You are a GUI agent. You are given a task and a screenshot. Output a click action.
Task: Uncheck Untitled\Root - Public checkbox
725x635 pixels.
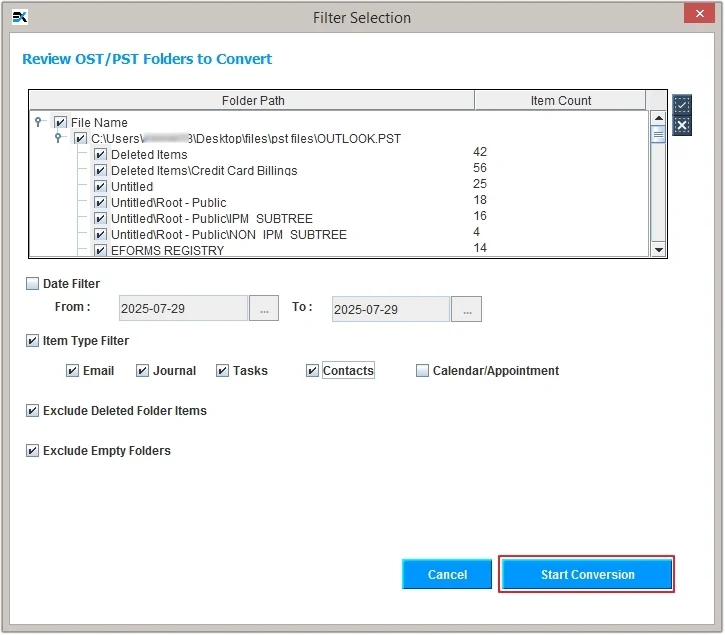pyautogui.click(x=100, y=202)
